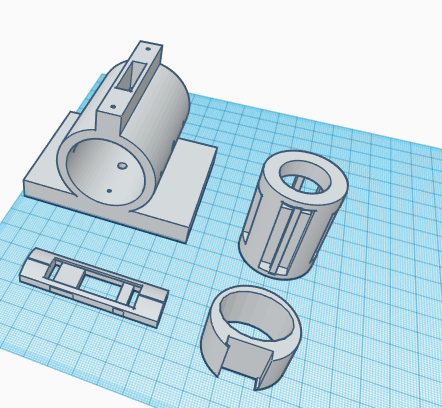Select the slotted cylinder cage part

[293, 215]
